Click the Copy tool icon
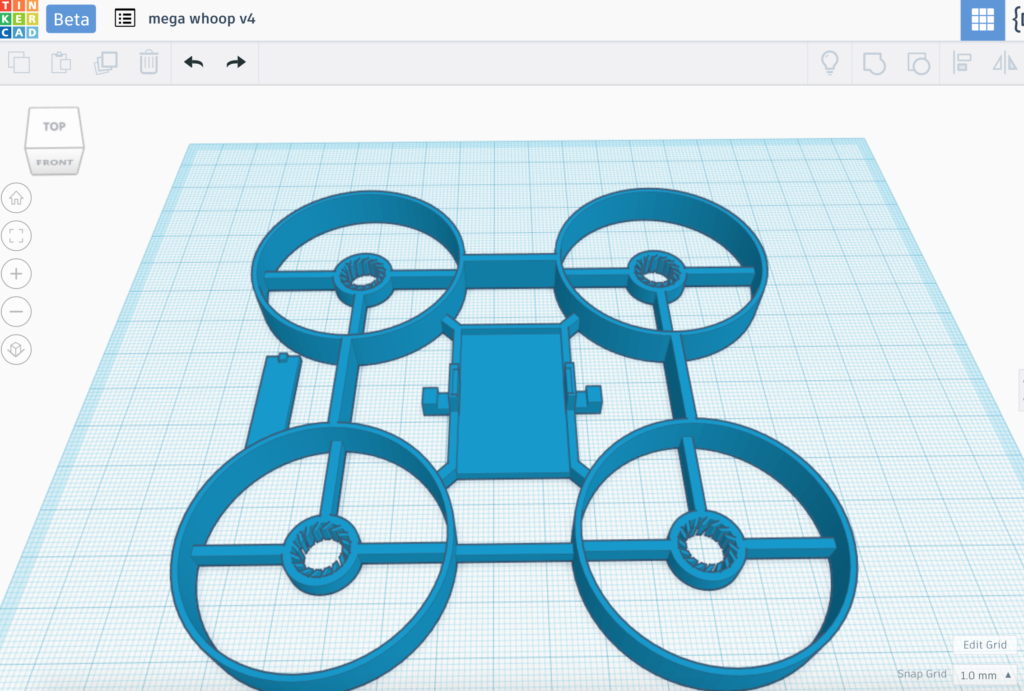Screen dimensions: 1024x691 coord(19,63)
